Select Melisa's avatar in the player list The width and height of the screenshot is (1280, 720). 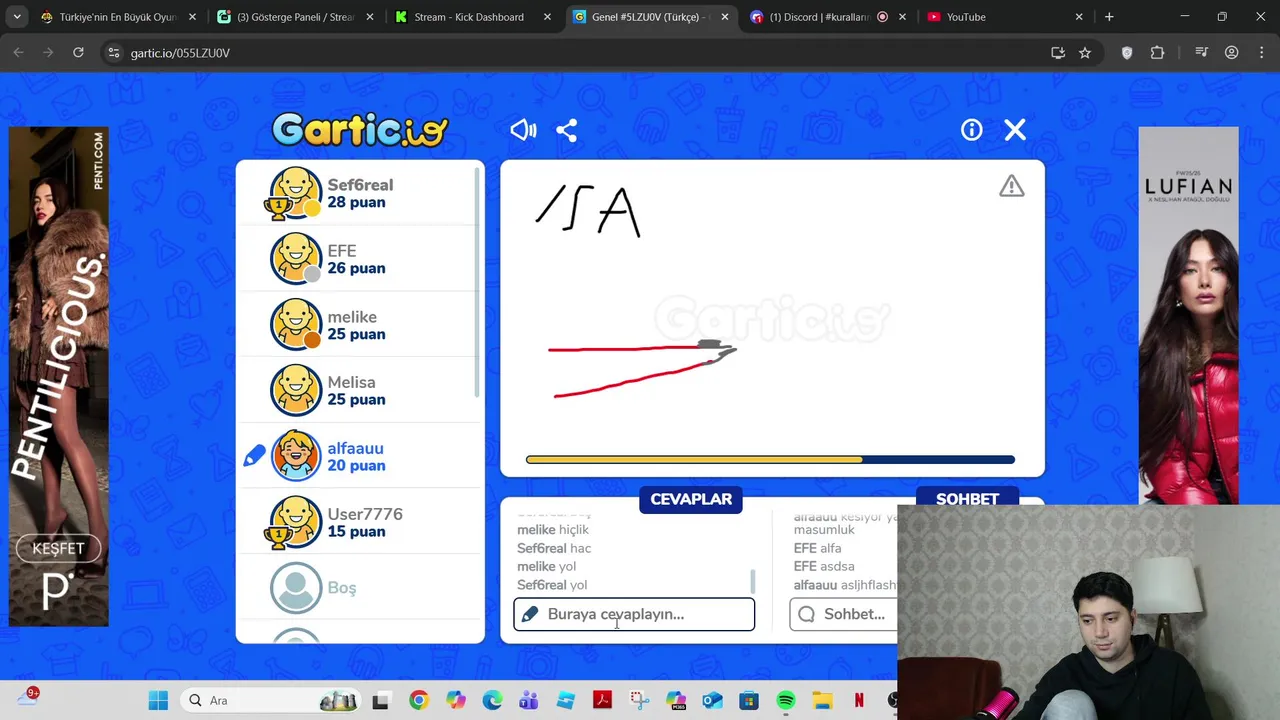(x=296, y=390)
